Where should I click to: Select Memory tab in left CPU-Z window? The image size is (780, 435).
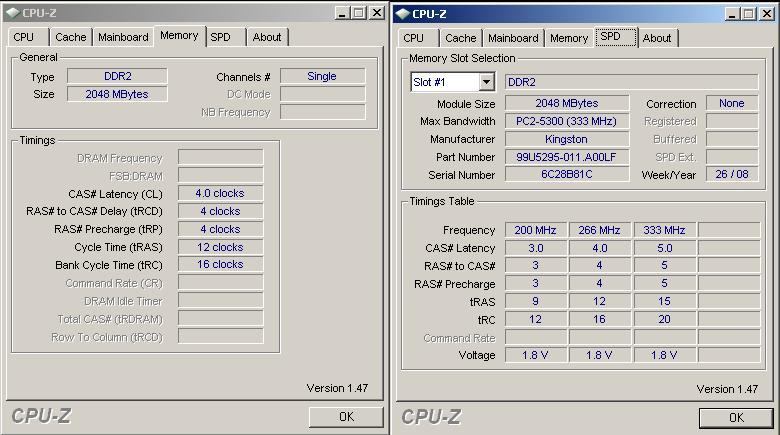pyautogui.click(x=180, y=36)
